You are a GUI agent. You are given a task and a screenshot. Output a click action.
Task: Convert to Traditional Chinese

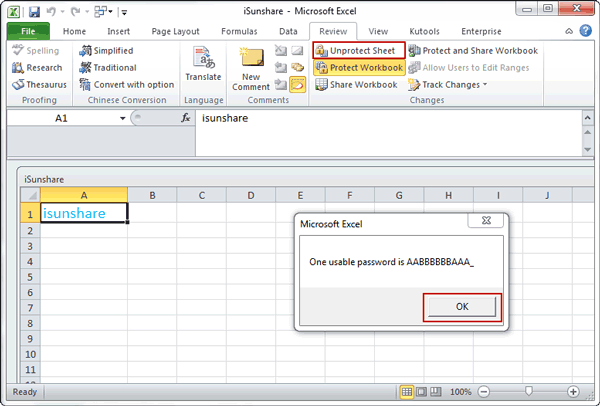(x=108, y=68)
